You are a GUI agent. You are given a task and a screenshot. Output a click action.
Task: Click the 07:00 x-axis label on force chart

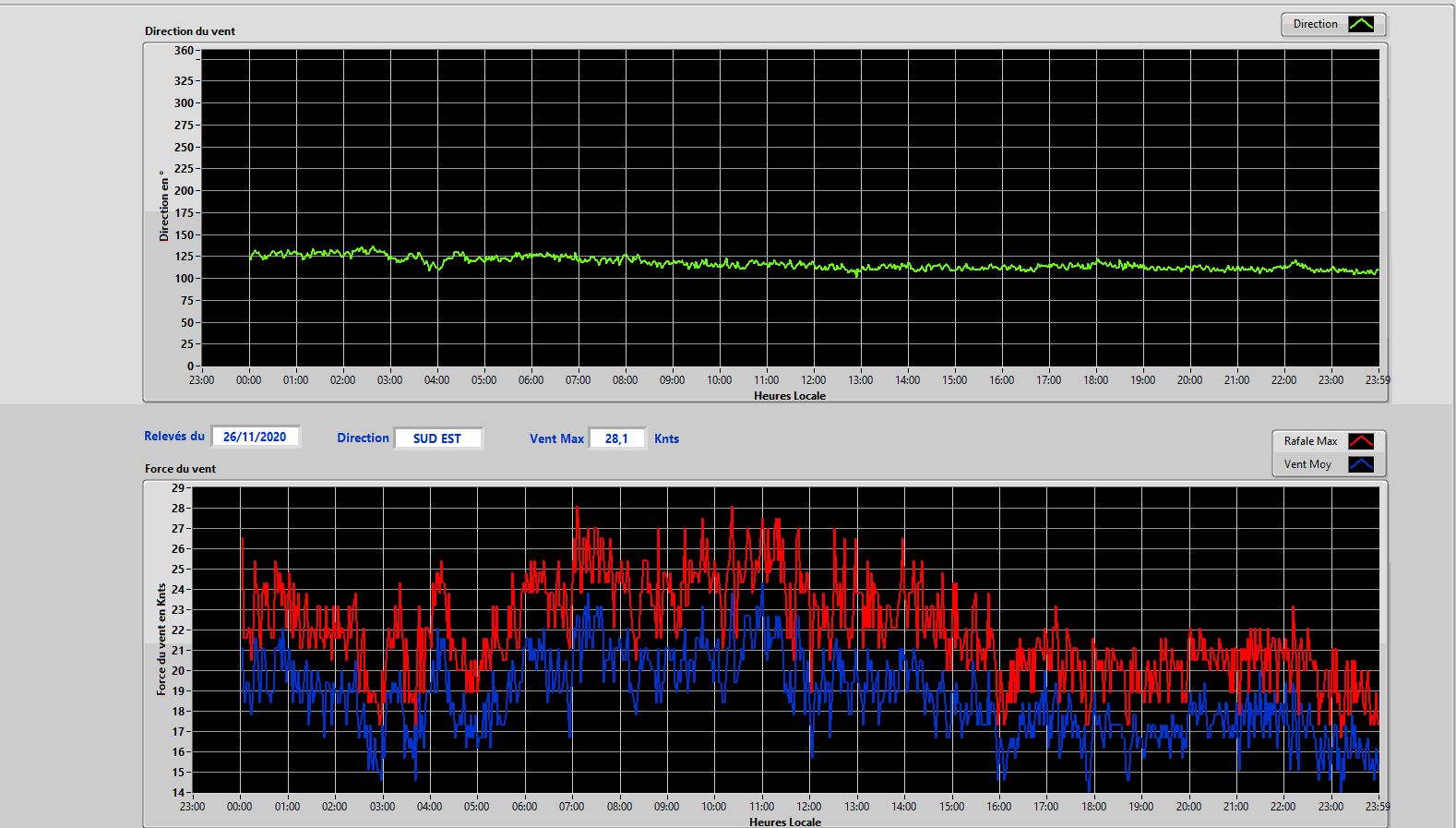point(571,806)
